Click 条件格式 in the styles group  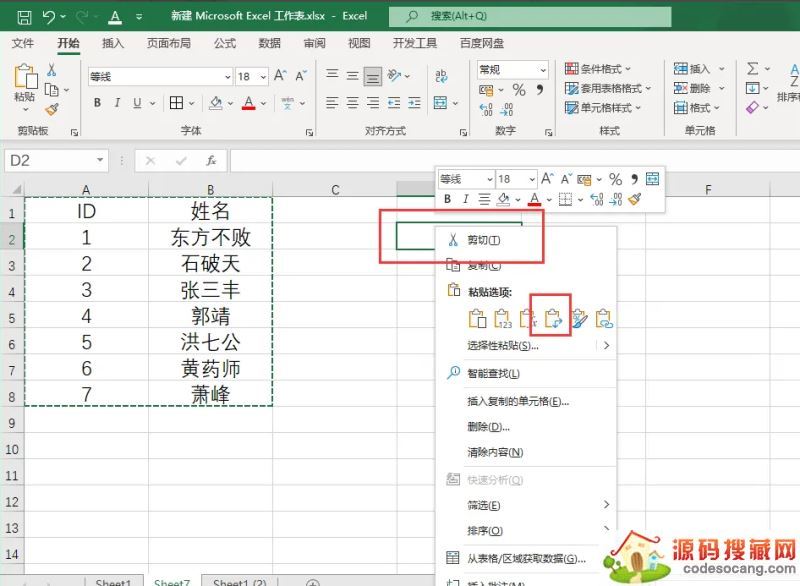(600, 69)
